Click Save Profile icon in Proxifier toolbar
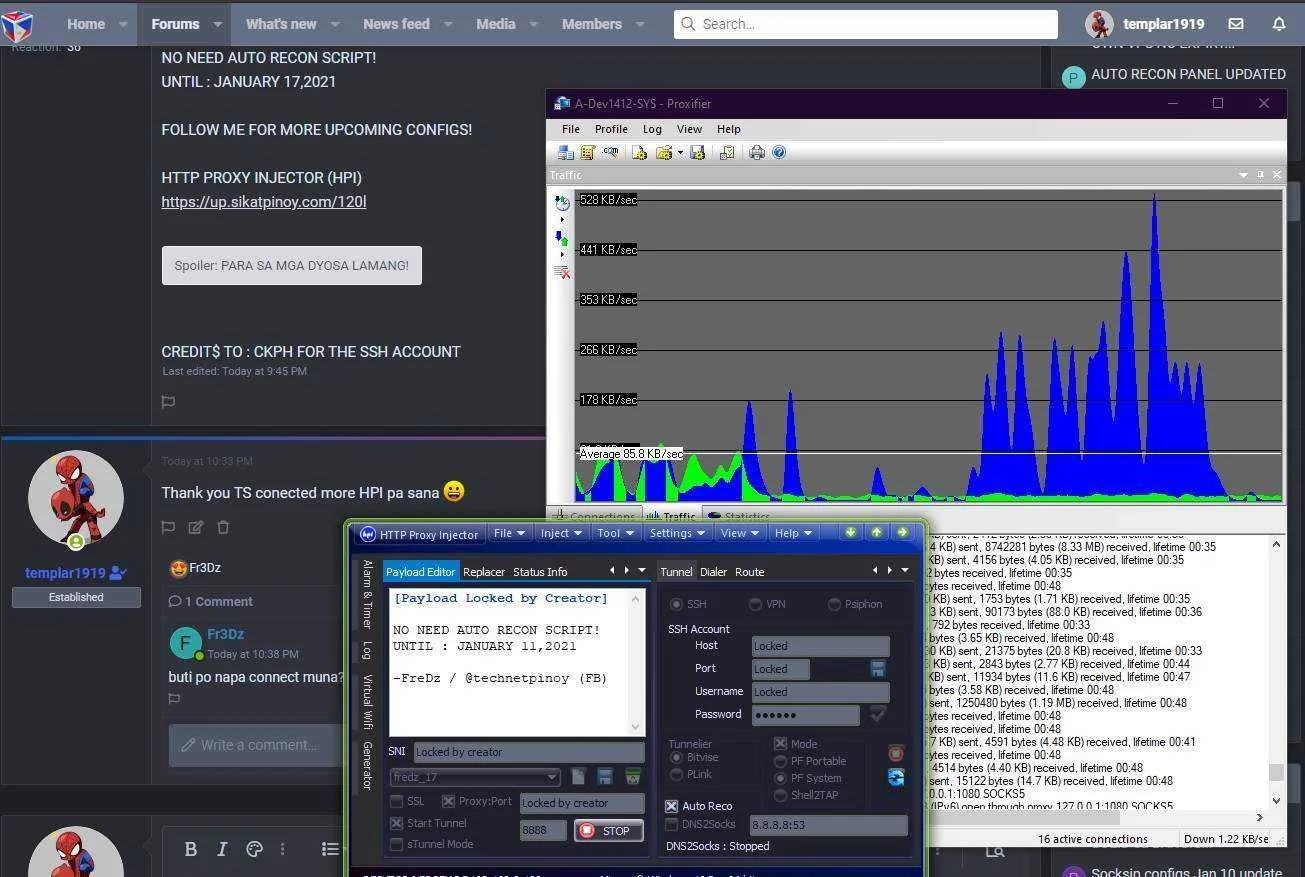 (698, 152)
